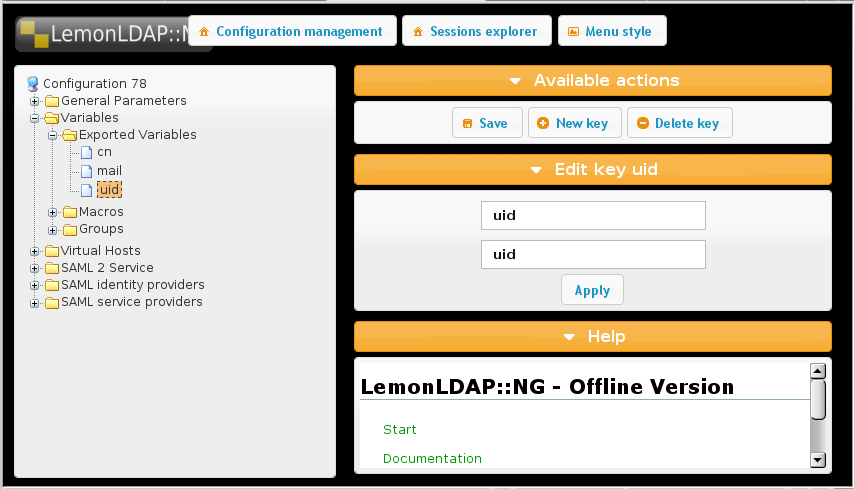The height and width of the screenshot is (489, 855).
Task: Click the picture icon on Menu style
Action: (573, 32)
